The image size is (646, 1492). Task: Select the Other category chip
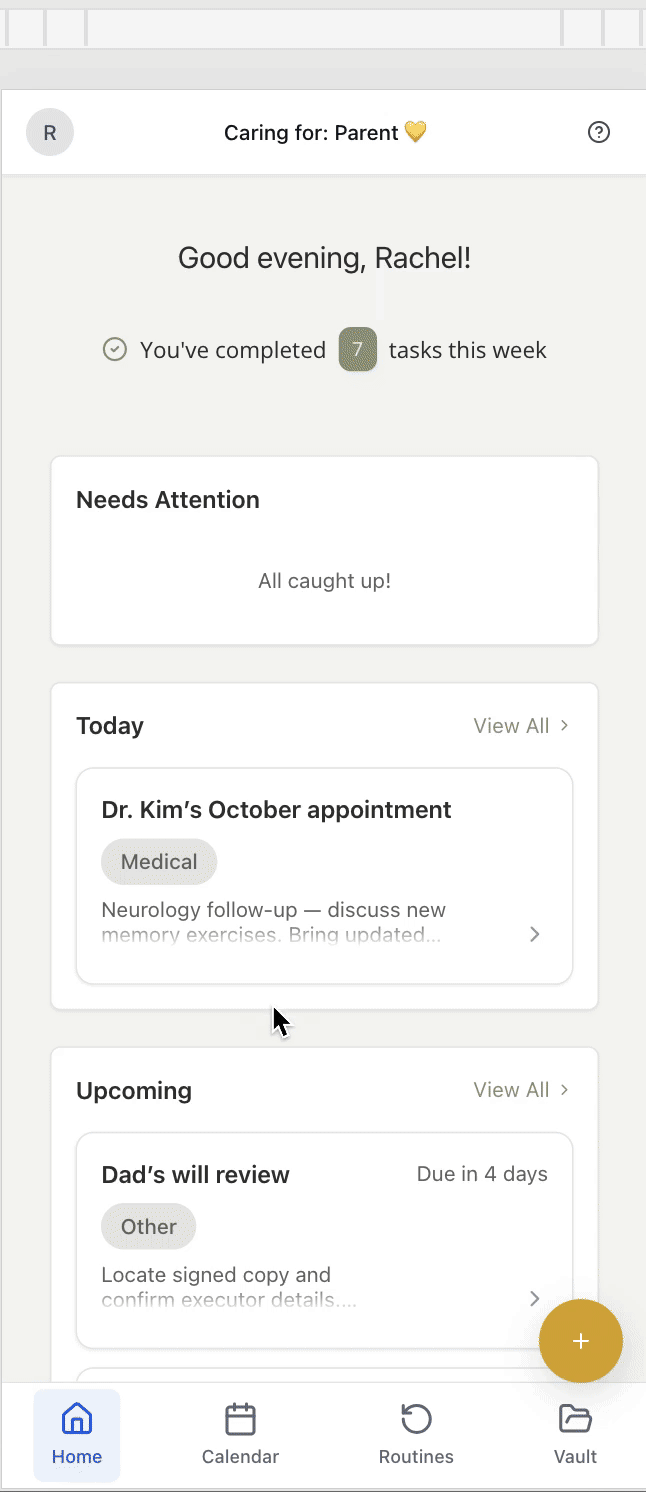tap(148, 1226)
